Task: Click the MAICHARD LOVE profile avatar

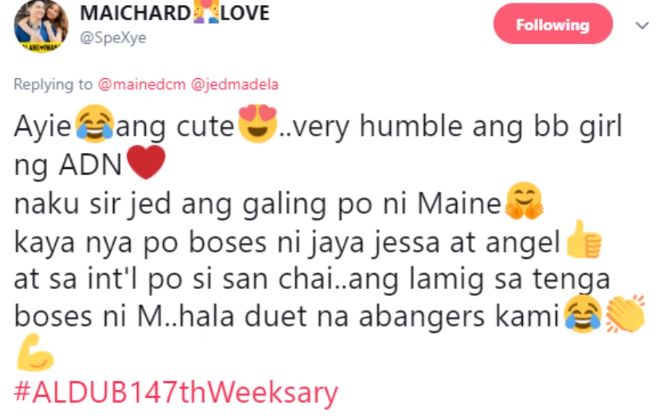Action: tap(41, 26)
